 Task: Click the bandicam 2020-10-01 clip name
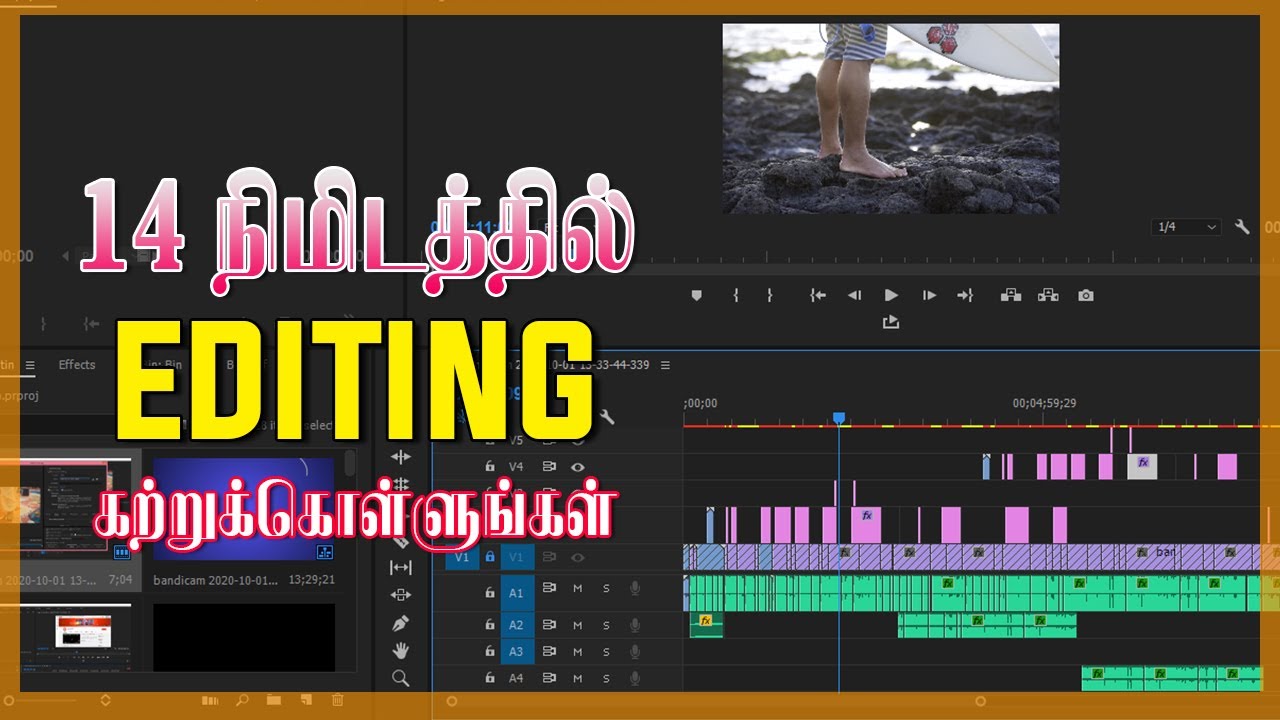pyautogui.click(x=215, y=580)
